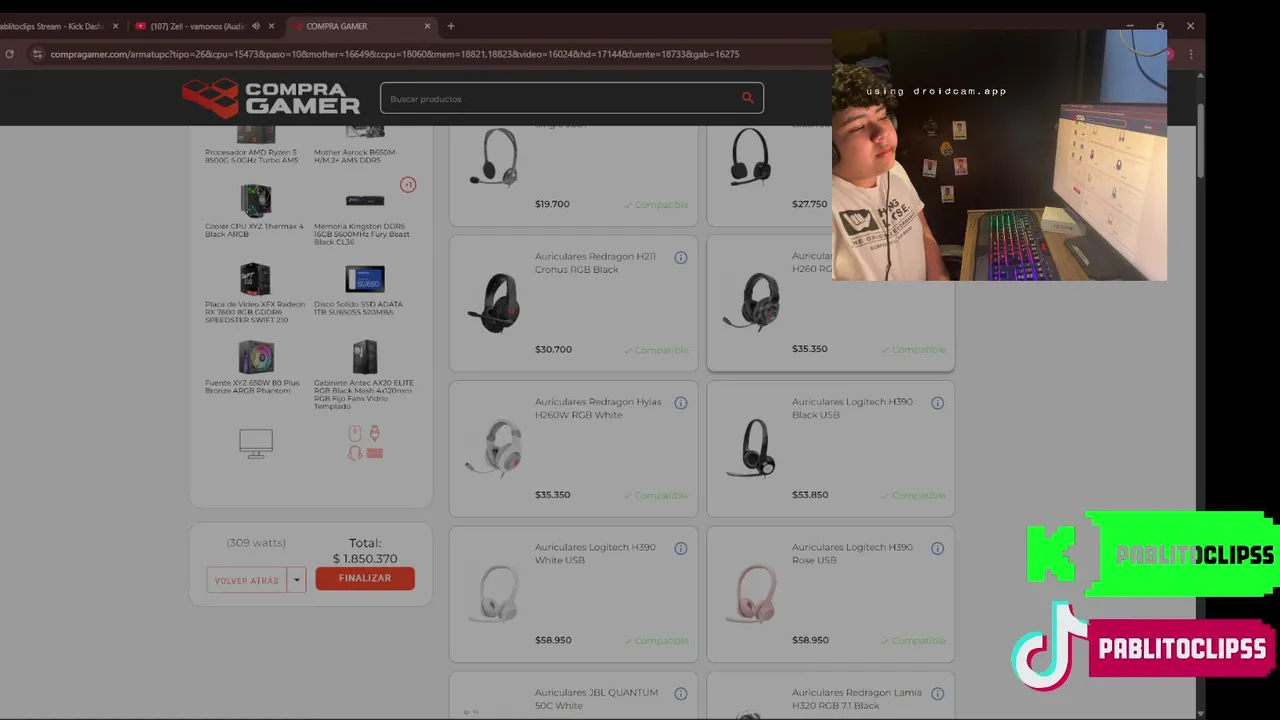The height and width of the screenshot is (720, 1280).
Task: Click the red Finalizar button
Action: [x=365, y=578]
